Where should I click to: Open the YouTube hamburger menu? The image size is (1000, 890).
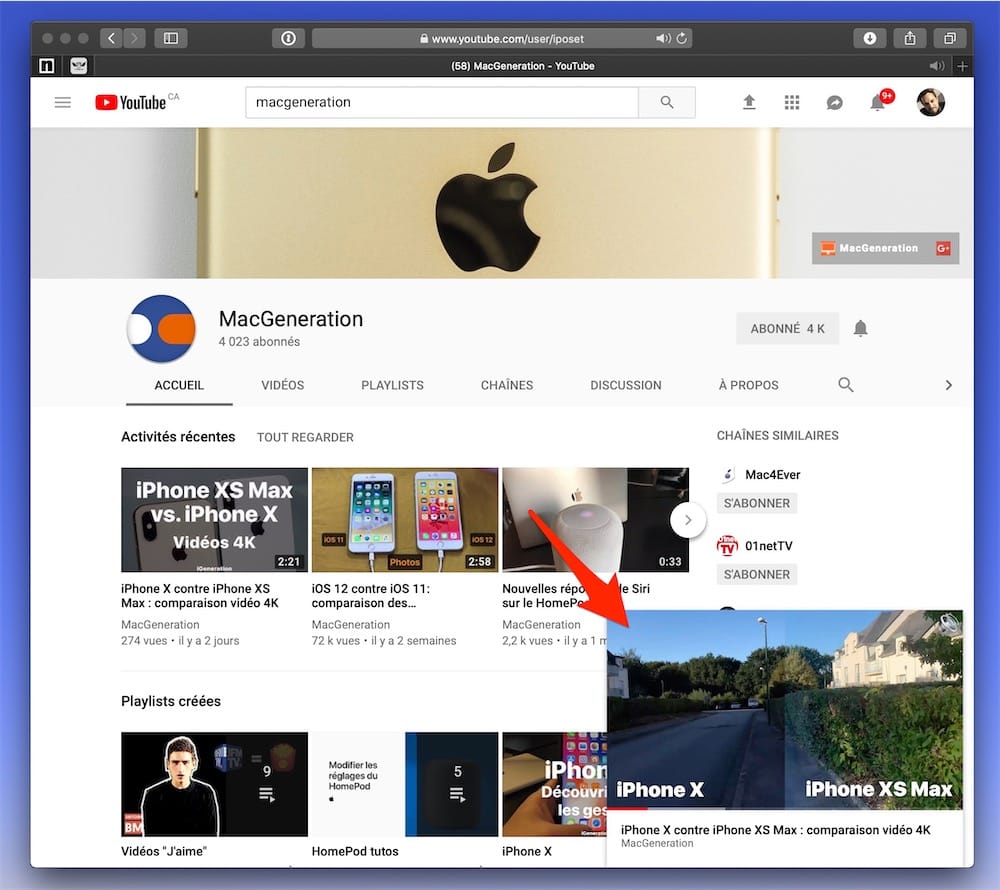click(62, 102)
